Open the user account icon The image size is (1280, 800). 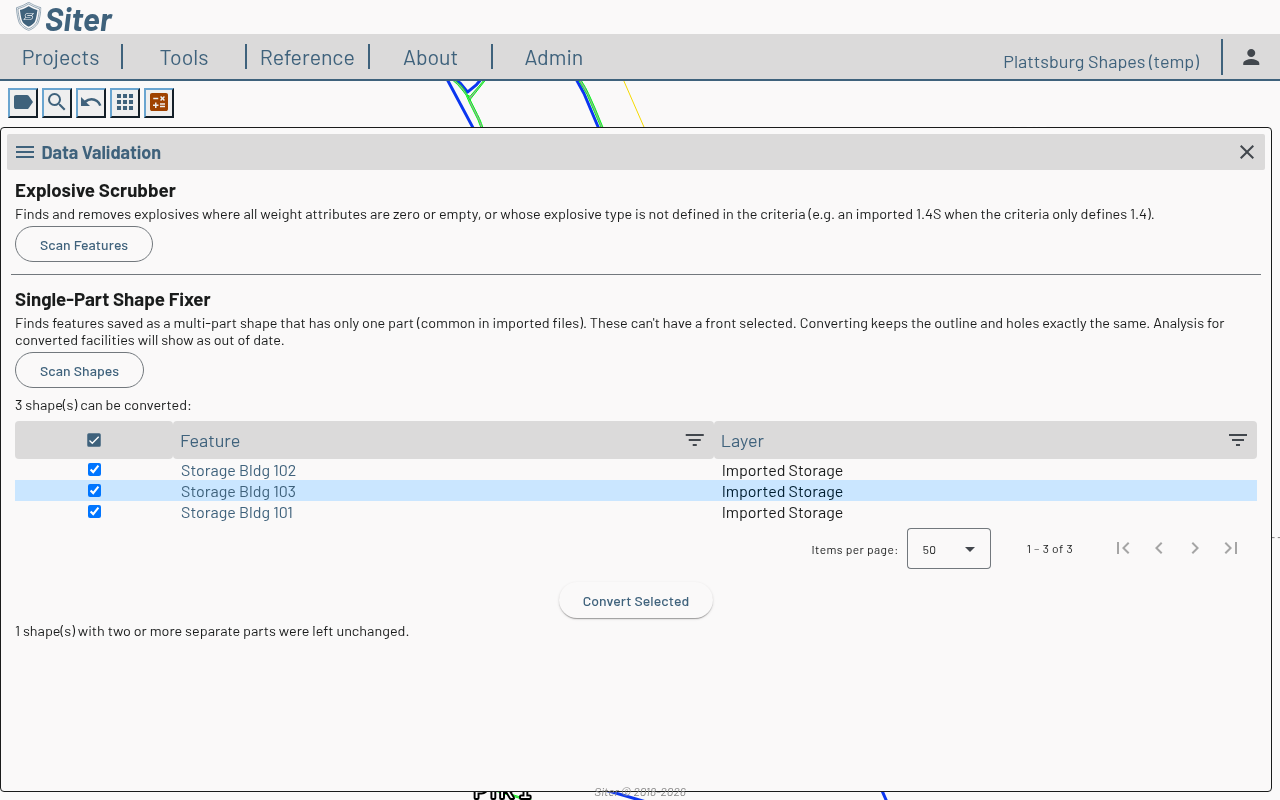1251,57
